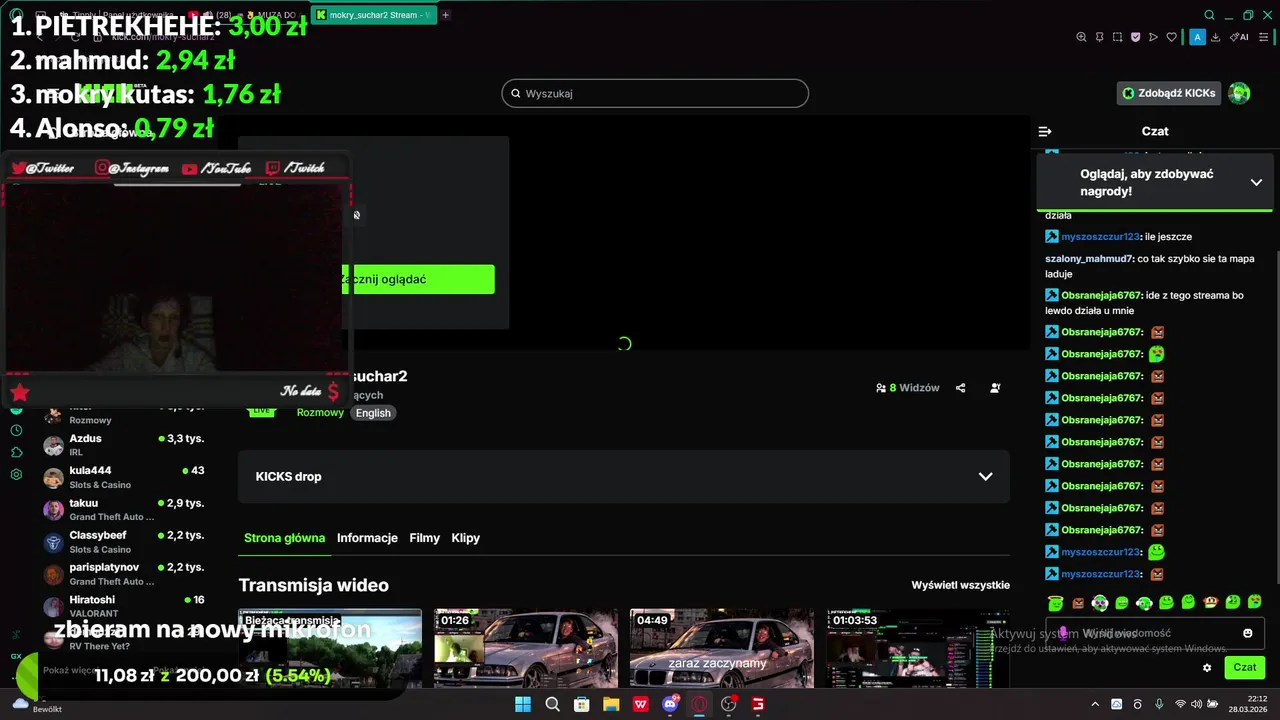Open takuu channel in sidebar
The height and width of the screenshot is (720, 1280).
[x=124, y=510]
